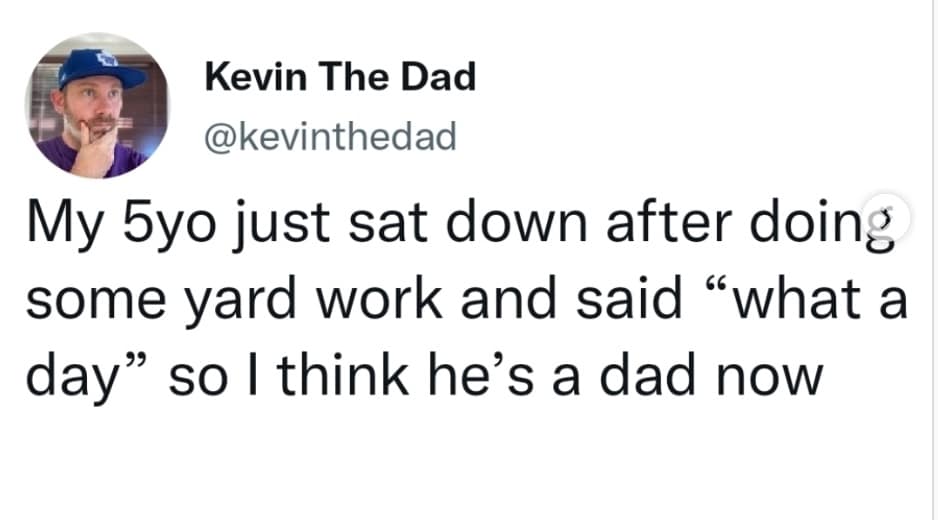
Task: Open the @kevinthedad handle link
Action: (329, 134)
